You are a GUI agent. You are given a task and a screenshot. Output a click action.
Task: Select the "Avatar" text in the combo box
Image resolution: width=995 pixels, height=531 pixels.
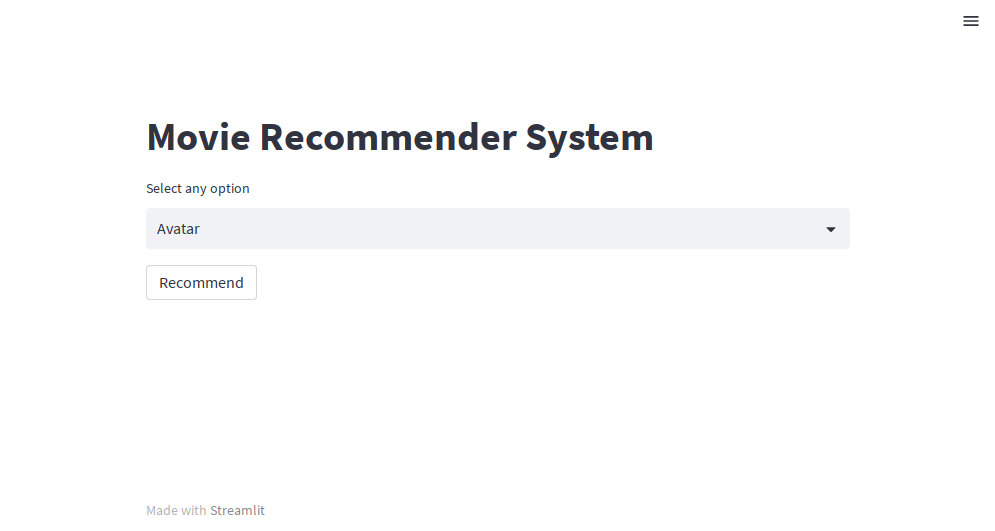click(178, 229)
